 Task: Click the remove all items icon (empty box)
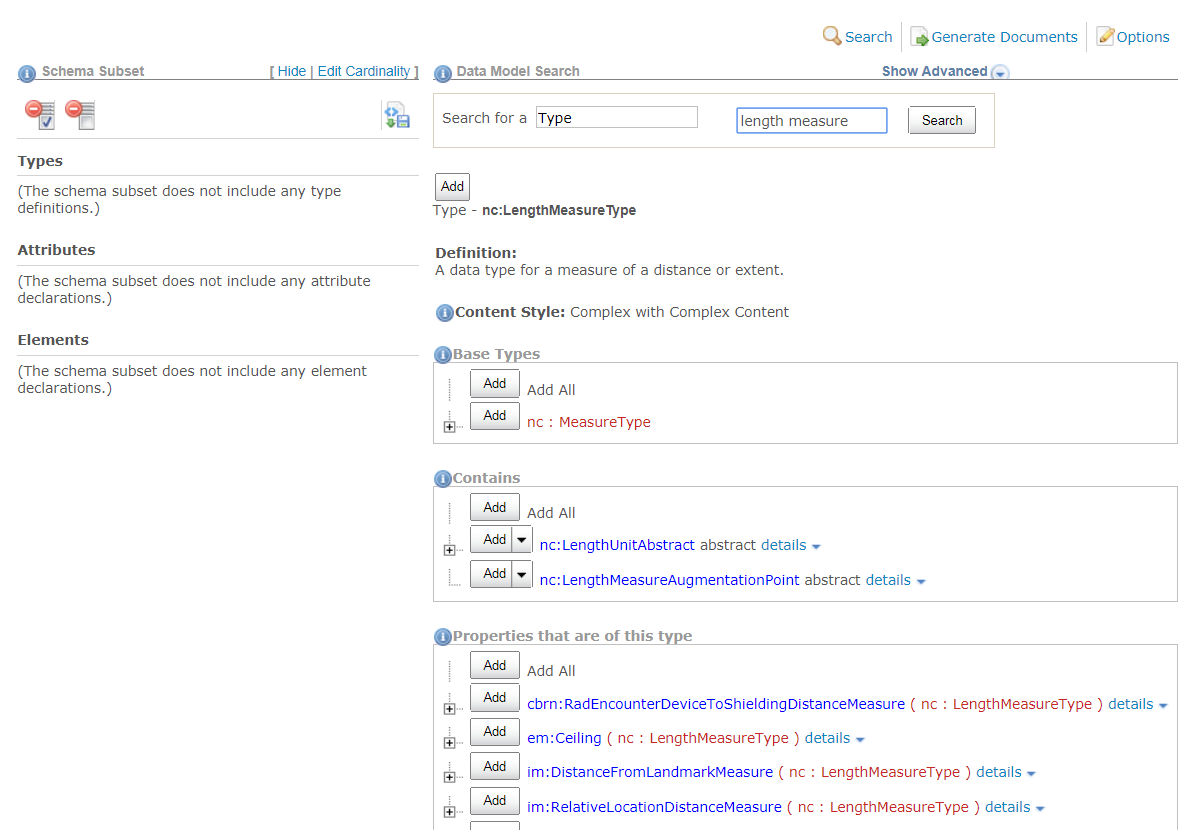pos(80,114)
